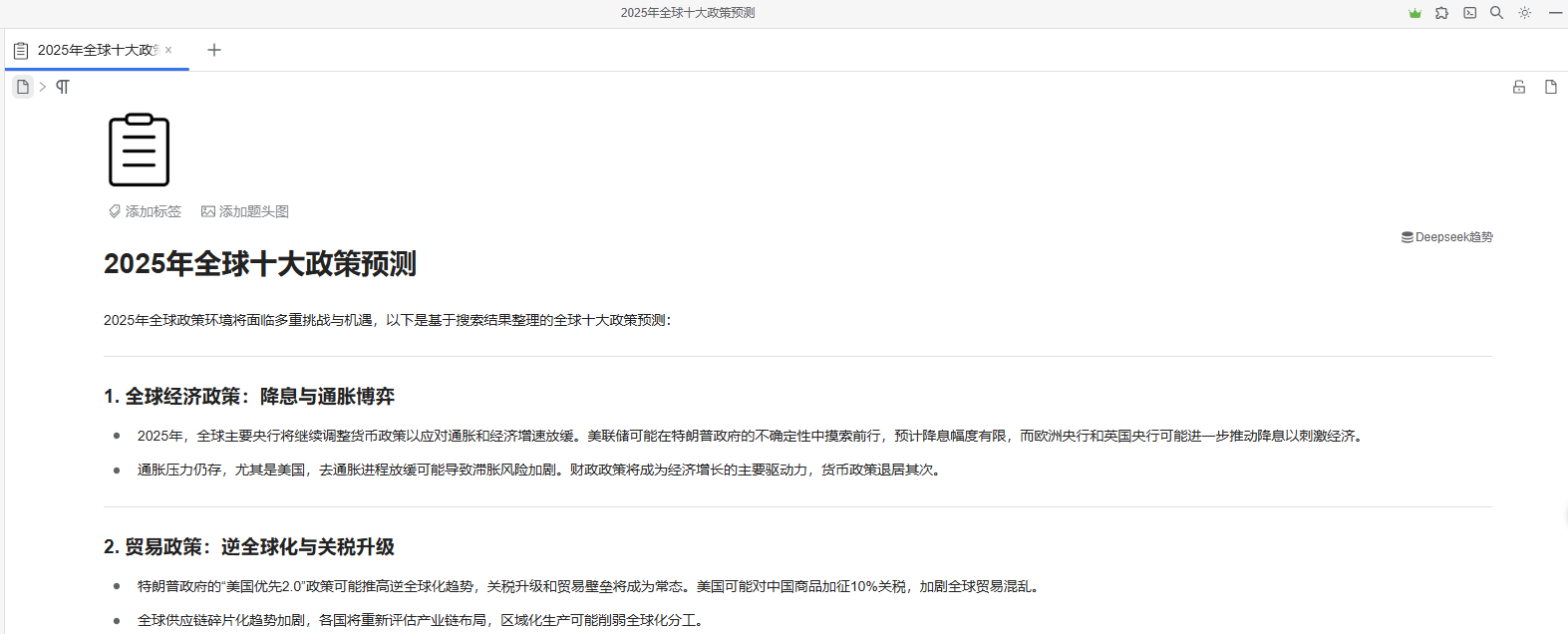Click the title 2025年全球十大政策预测
The height and width of the screenshot is (634, 1568).
(x=260, y=264)
